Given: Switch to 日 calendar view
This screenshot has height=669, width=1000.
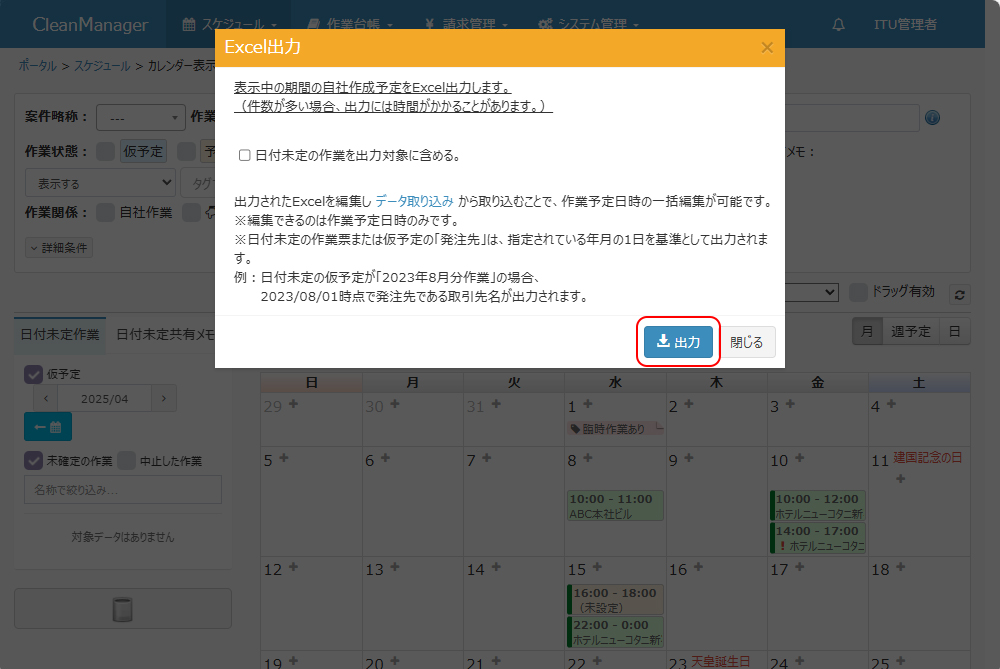Looking at the screenshot, I should 954,331.
